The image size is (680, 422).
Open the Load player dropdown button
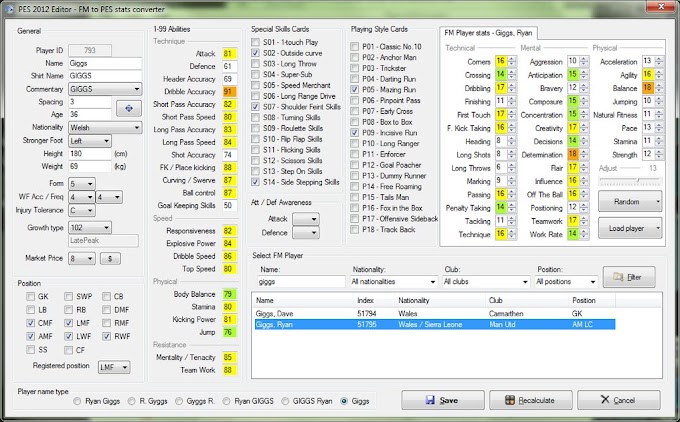click(630, 228)
